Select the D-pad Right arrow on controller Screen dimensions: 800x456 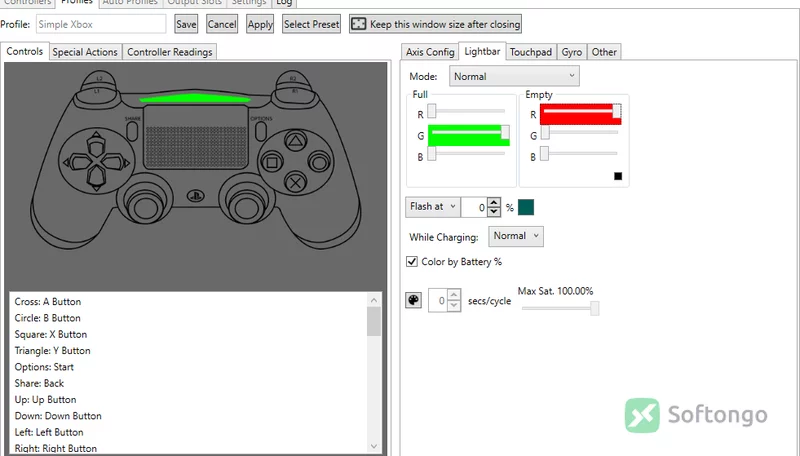click(115, 163)
